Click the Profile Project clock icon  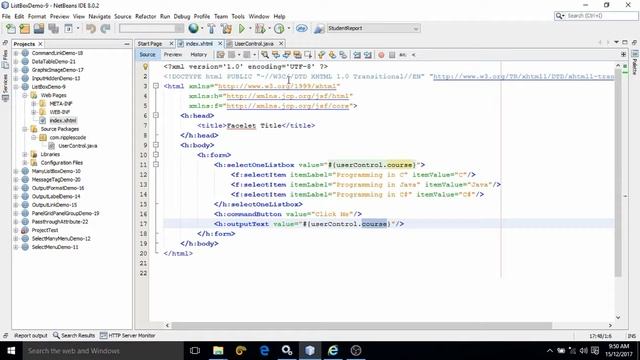pyautogui.click(x=279, y=29)
